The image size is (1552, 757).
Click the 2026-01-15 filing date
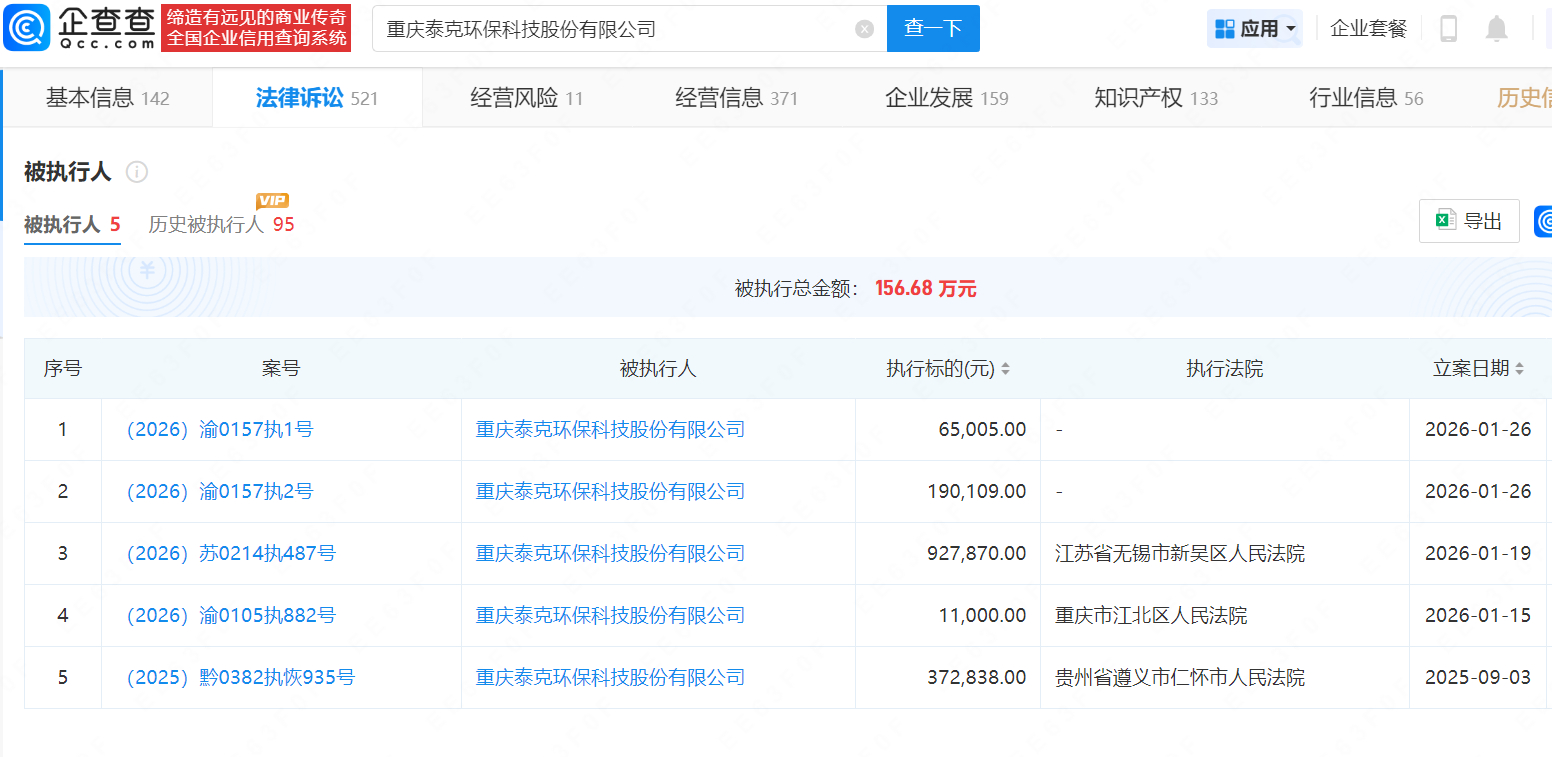1478,616
